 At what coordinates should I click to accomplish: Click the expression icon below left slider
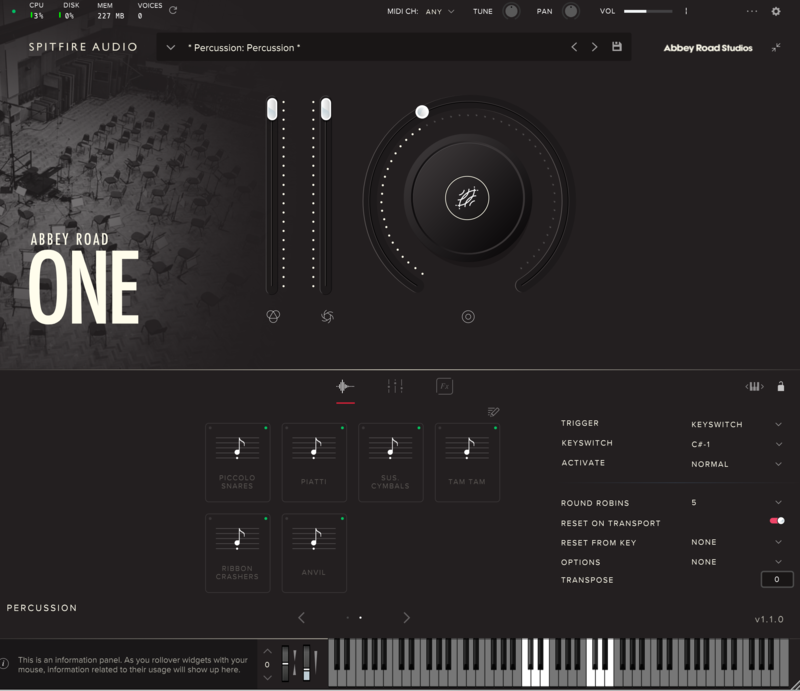[273, 316]
